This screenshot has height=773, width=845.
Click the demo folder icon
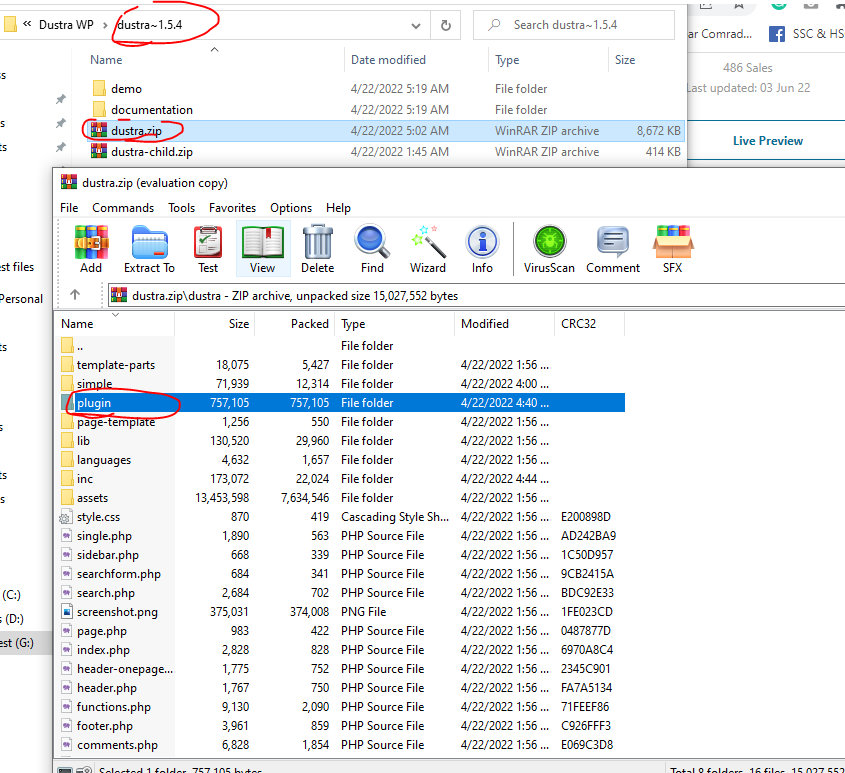(99, 88)
